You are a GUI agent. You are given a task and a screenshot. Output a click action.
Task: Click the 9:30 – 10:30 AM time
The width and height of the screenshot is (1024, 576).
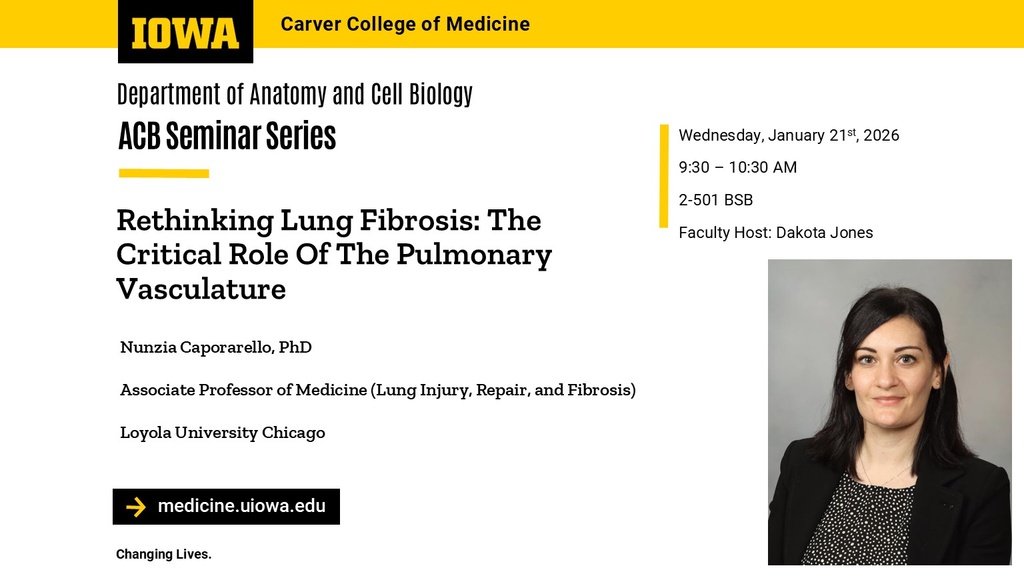click(x=737, y=168)
